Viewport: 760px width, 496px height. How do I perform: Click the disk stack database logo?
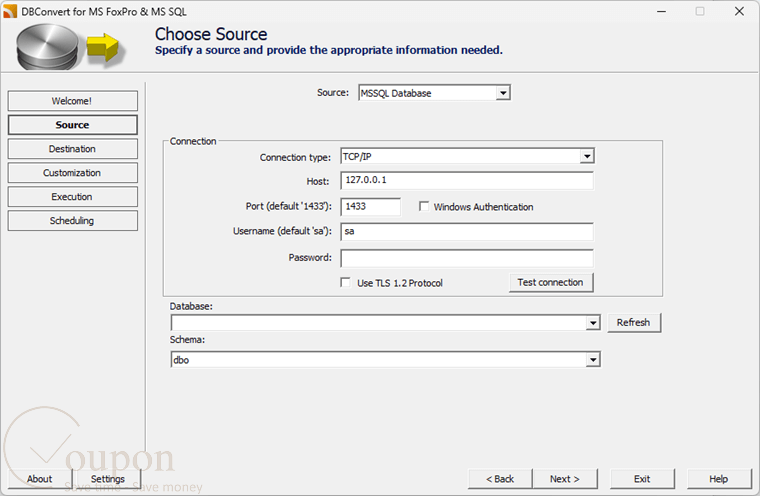tap(47, 47)
